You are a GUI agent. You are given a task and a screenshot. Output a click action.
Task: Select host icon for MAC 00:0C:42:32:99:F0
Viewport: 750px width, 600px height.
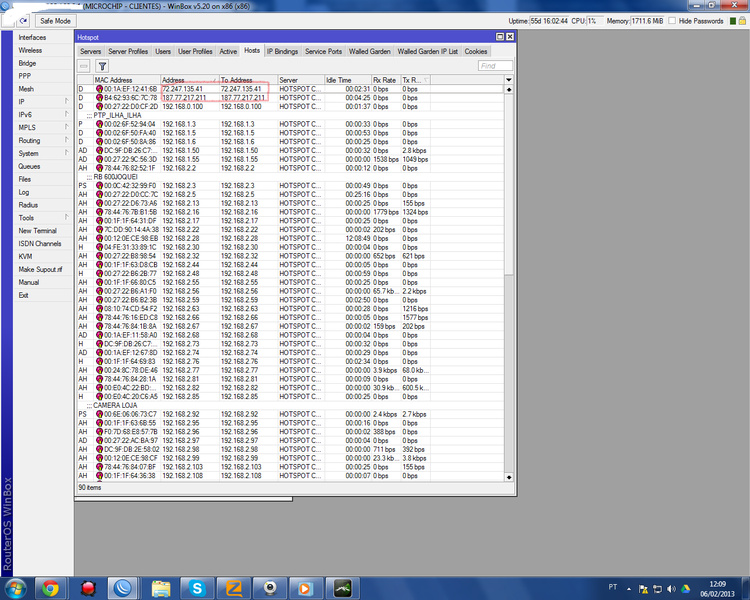coord(99,186)
